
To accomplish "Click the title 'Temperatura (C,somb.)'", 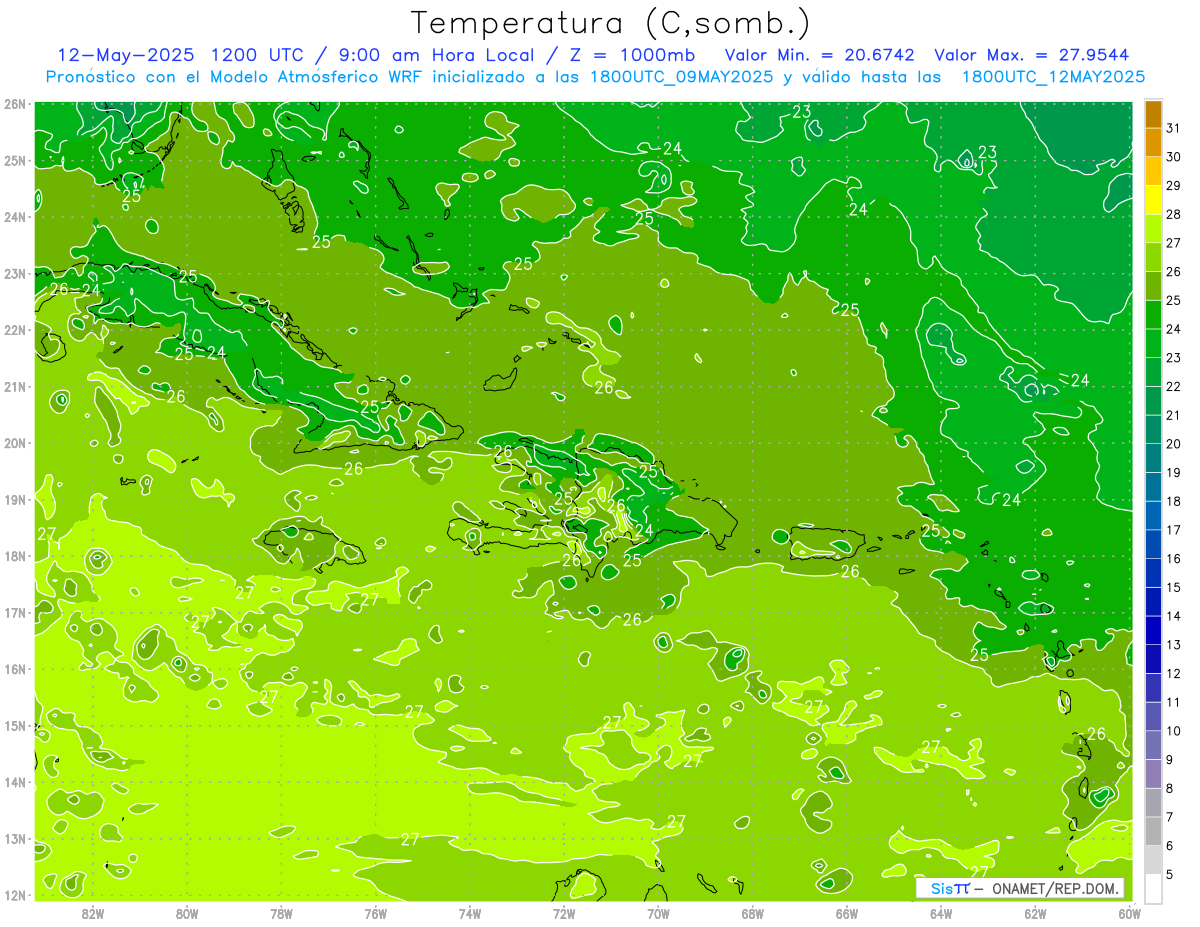I will pos(611,23).
